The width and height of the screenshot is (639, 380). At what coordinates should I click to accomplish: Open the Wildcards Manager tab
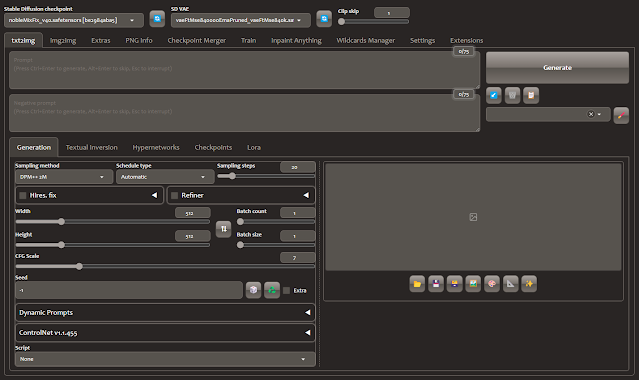(366, 40)
